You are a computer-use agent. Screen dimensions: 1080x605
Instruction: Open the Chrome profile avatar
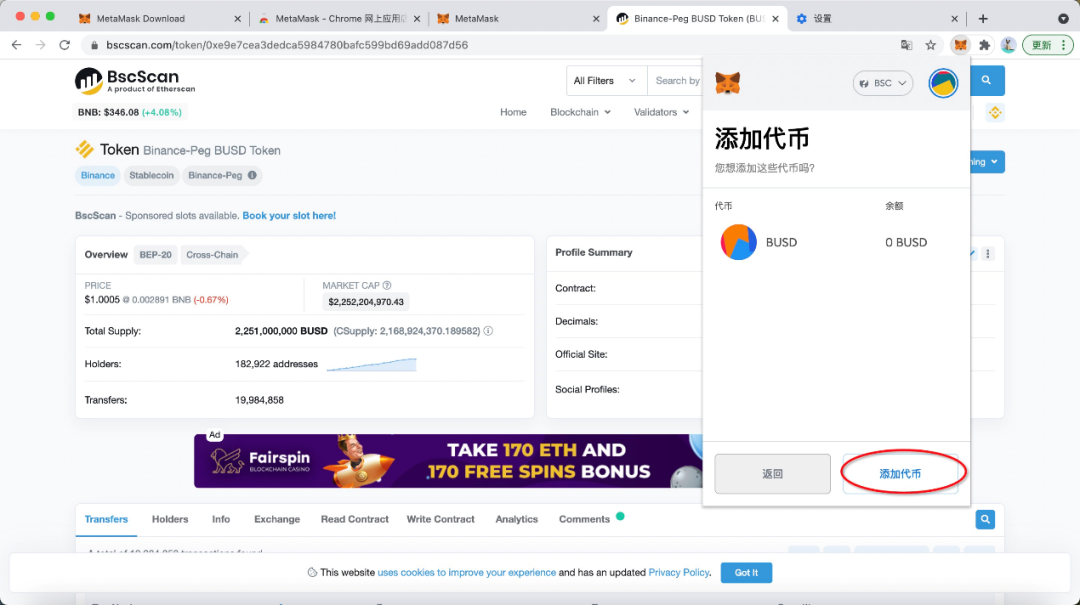1008,45
